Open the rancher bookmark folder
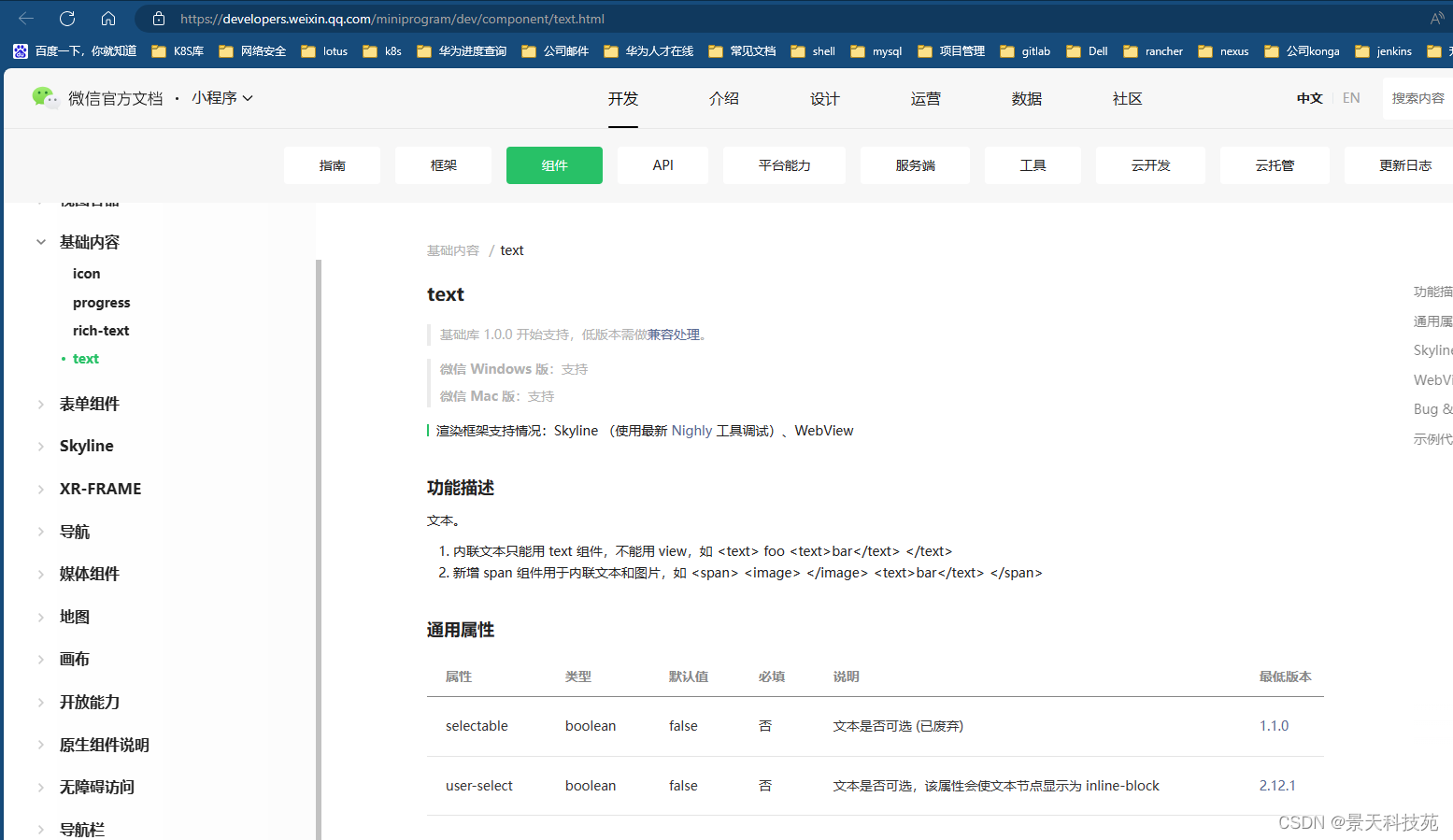The height and width of the screenshot is (840, 1453). [x=1153, y=51]
